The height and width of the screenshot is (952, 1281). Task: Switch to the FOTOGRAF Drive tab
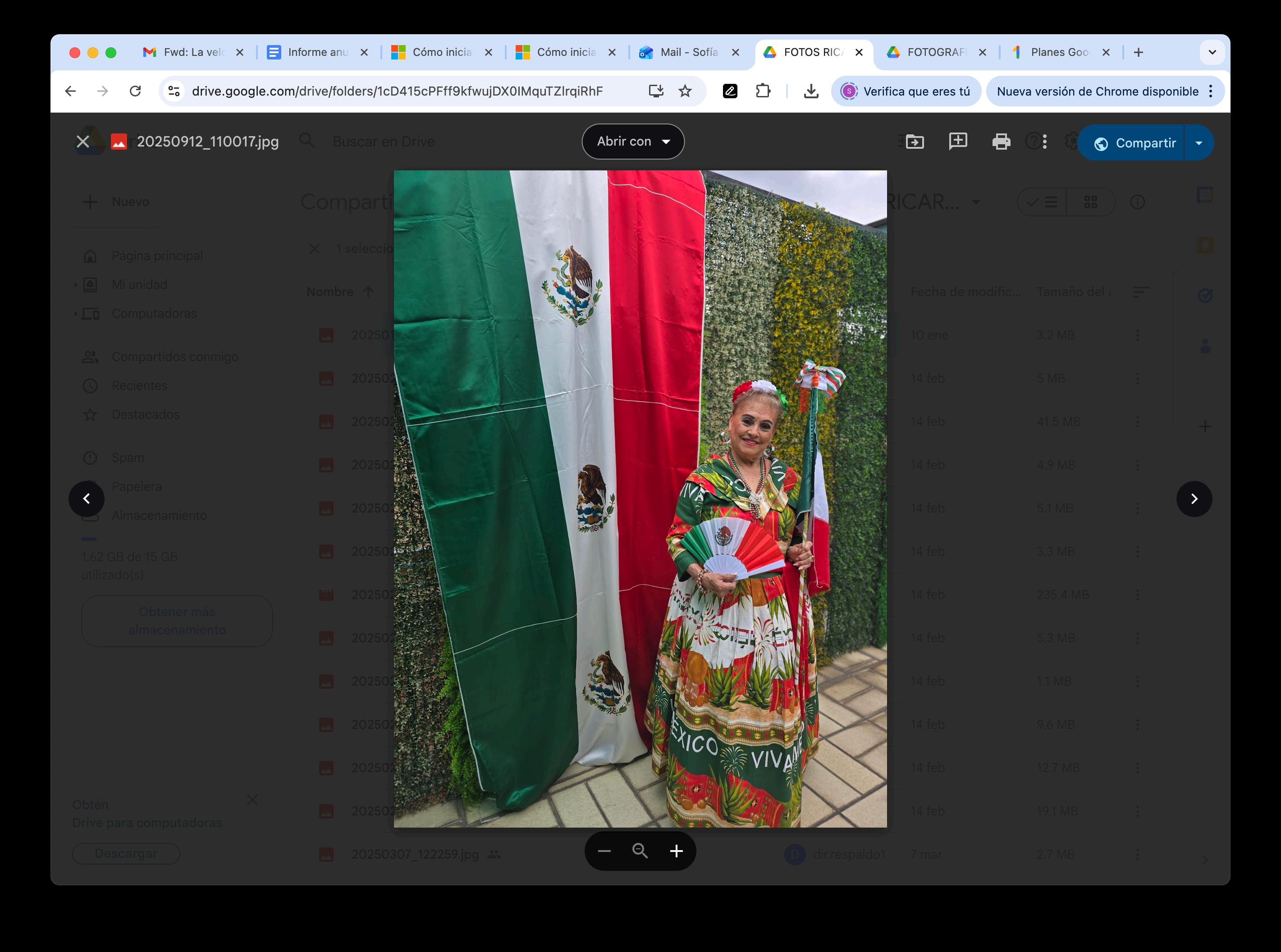pos(935,52)
